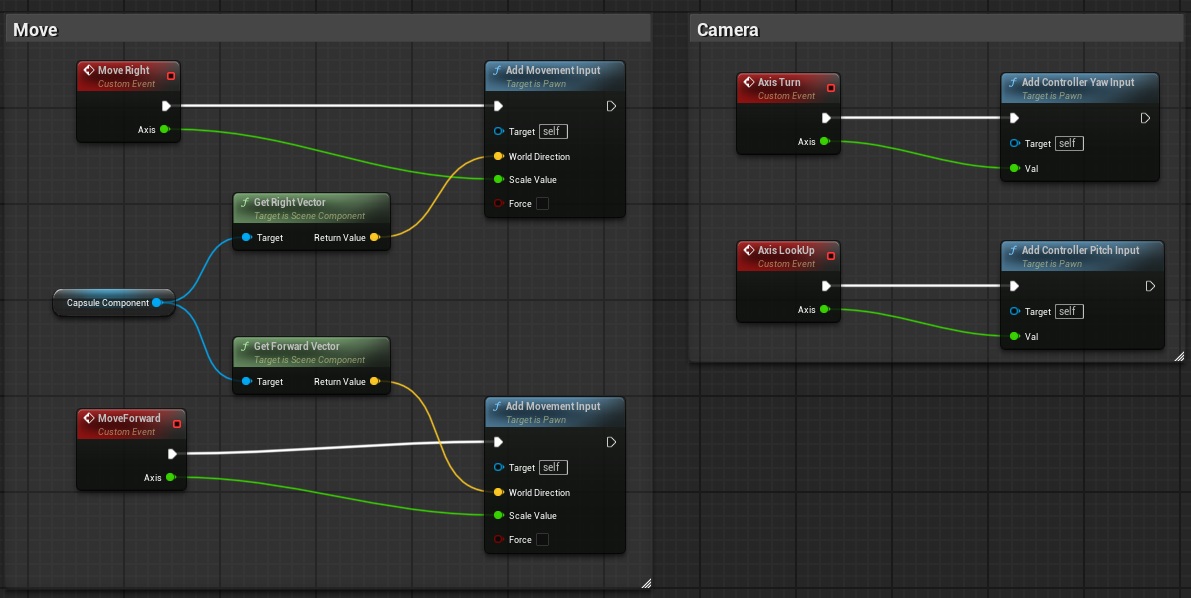The width and height of the screenshot is (1191, 598).
Task: Click Scale Value pin wired to MoveForward Axis
Action: [x=498, y=515]
